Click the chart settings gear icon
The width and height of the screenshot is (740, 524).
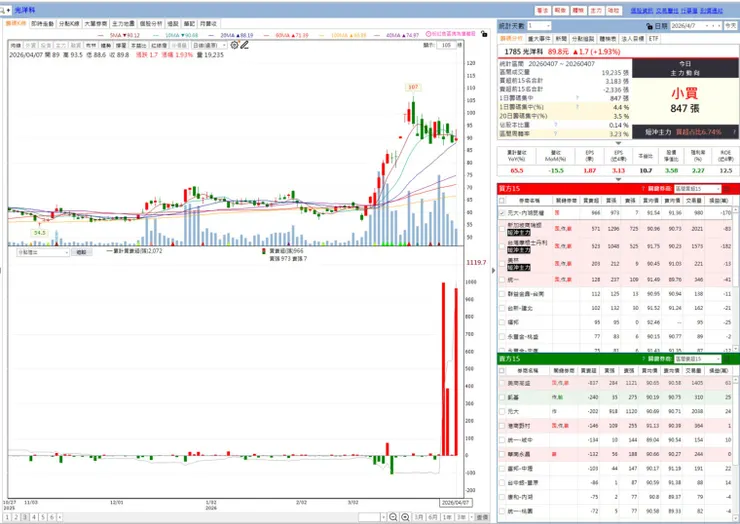coord(235,45)
